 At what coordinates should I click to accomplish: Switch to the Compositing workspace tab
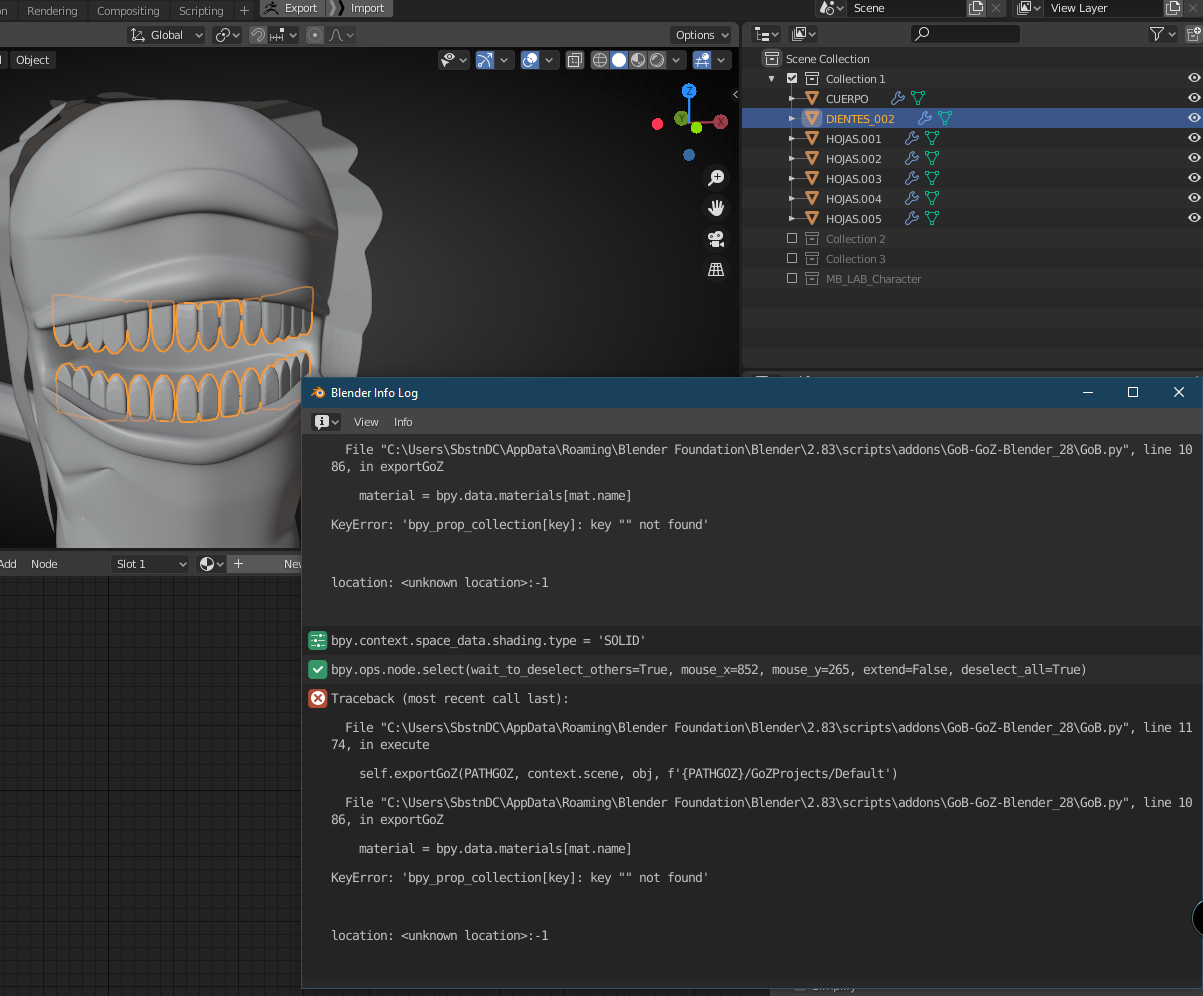click(128, 10)
